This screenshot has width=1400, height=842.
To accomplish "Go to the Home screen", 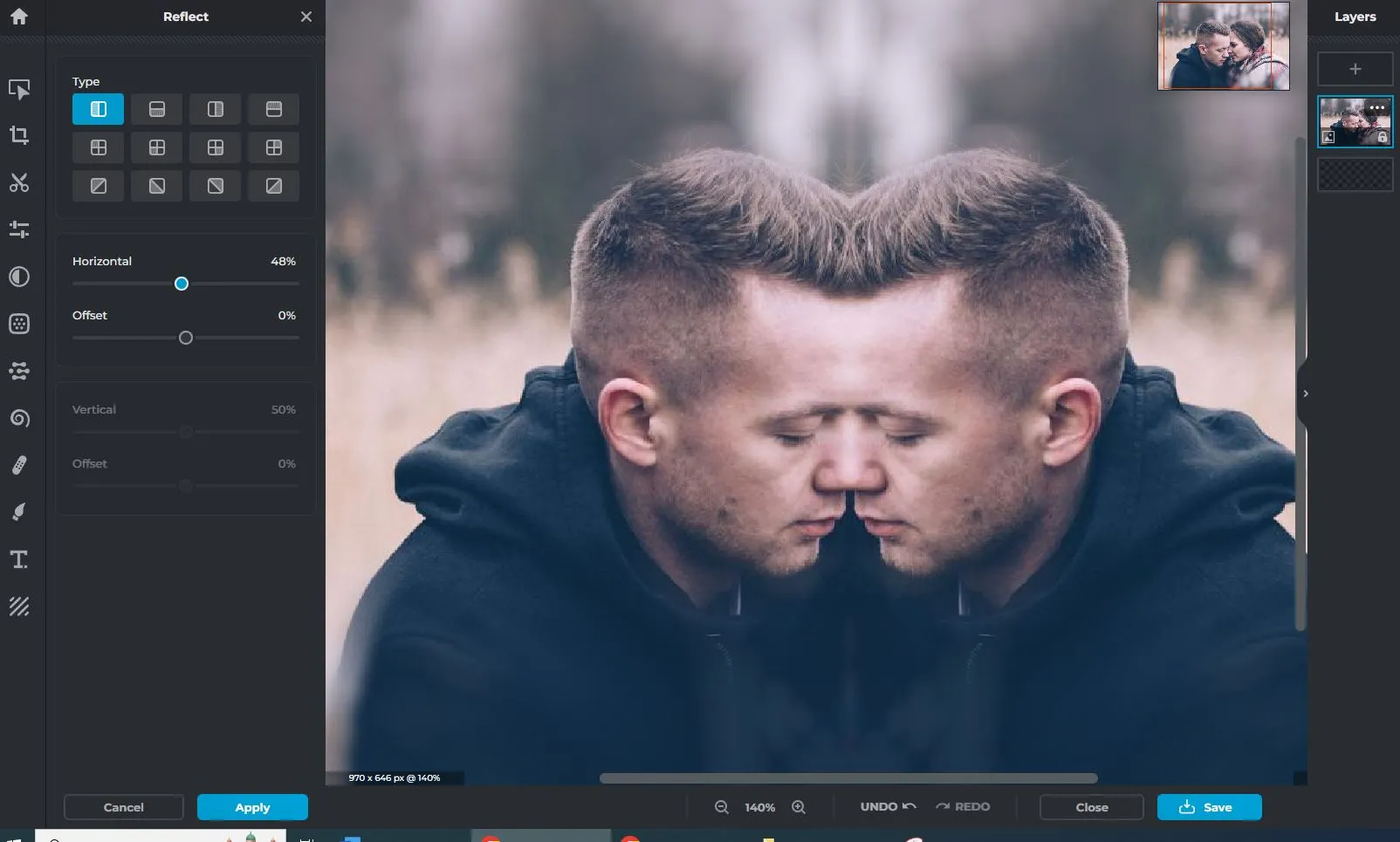I will tap(19, 17).
